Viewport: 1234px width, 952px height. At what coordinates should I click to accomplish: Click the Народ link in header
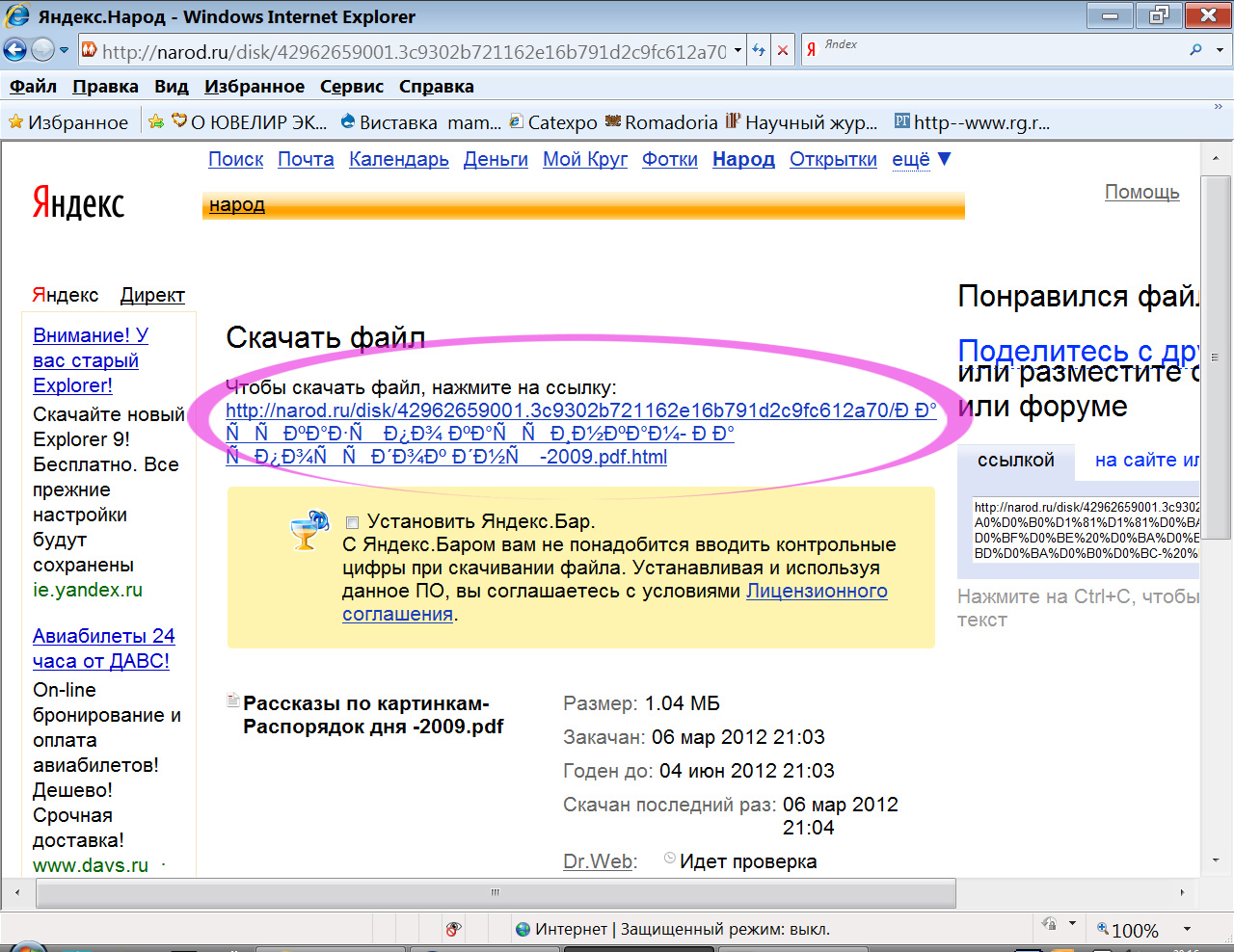point(743,159)
